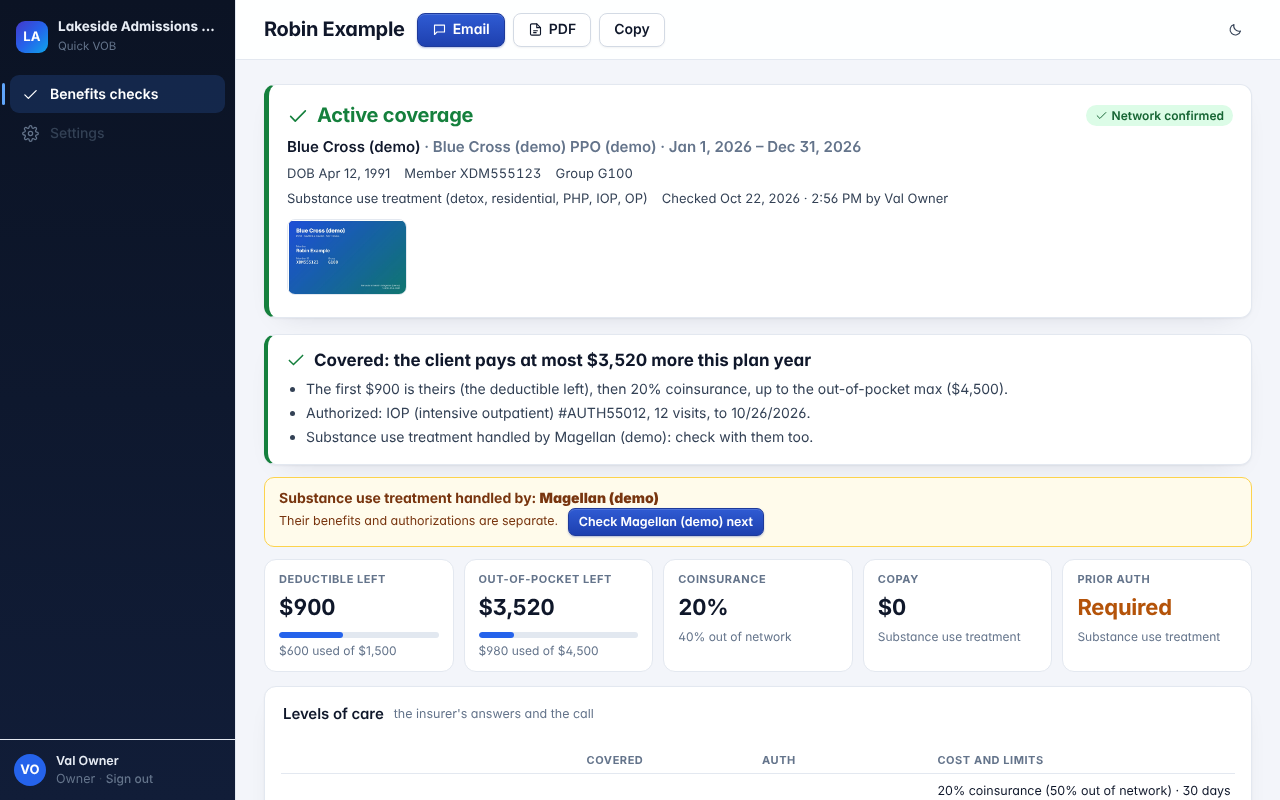Screen dimensions: 1280x800
Task: Click the Deductible left progress bar
Action: [359, 635]
